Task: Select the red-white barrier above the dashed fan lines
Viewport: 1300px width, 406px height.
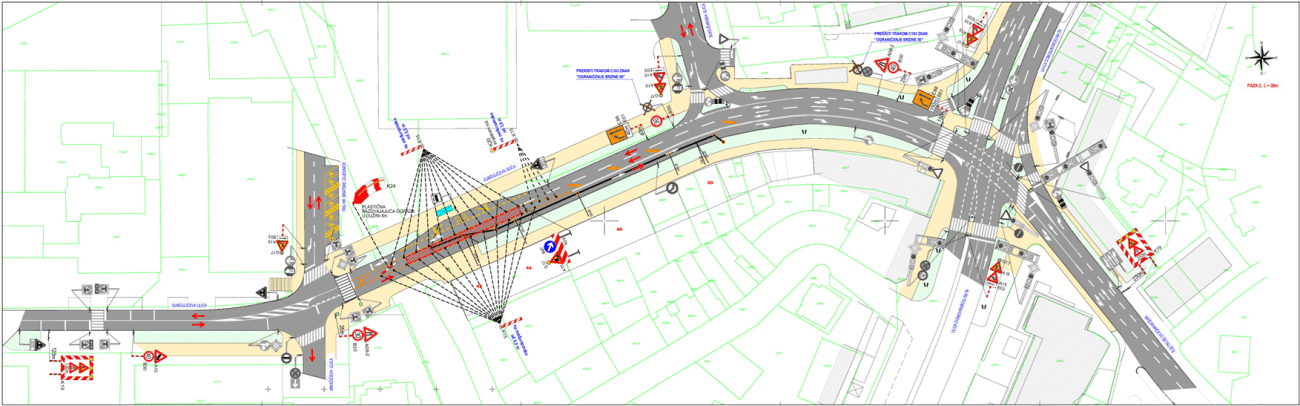Action: coord(411,148)
